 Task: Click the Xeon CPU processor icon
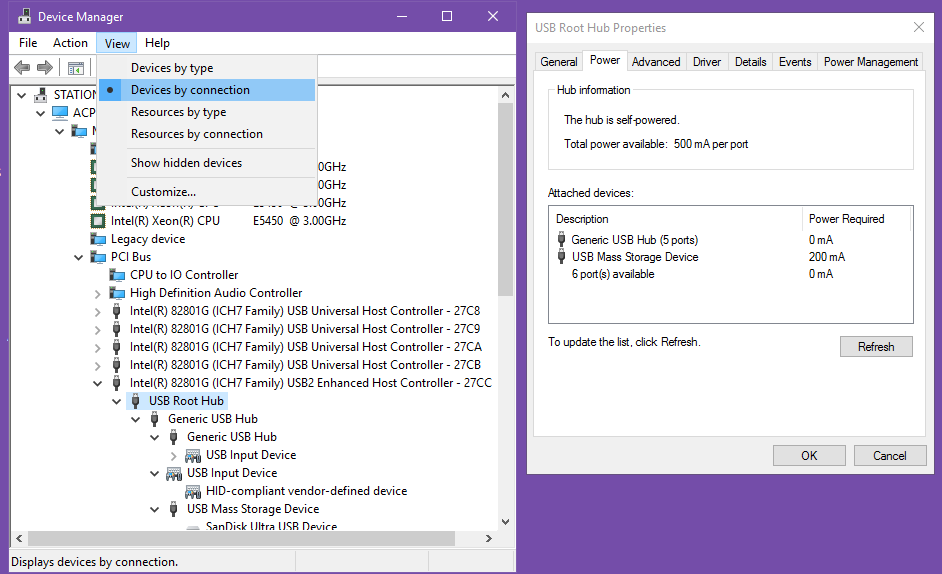tap(98, 221)
